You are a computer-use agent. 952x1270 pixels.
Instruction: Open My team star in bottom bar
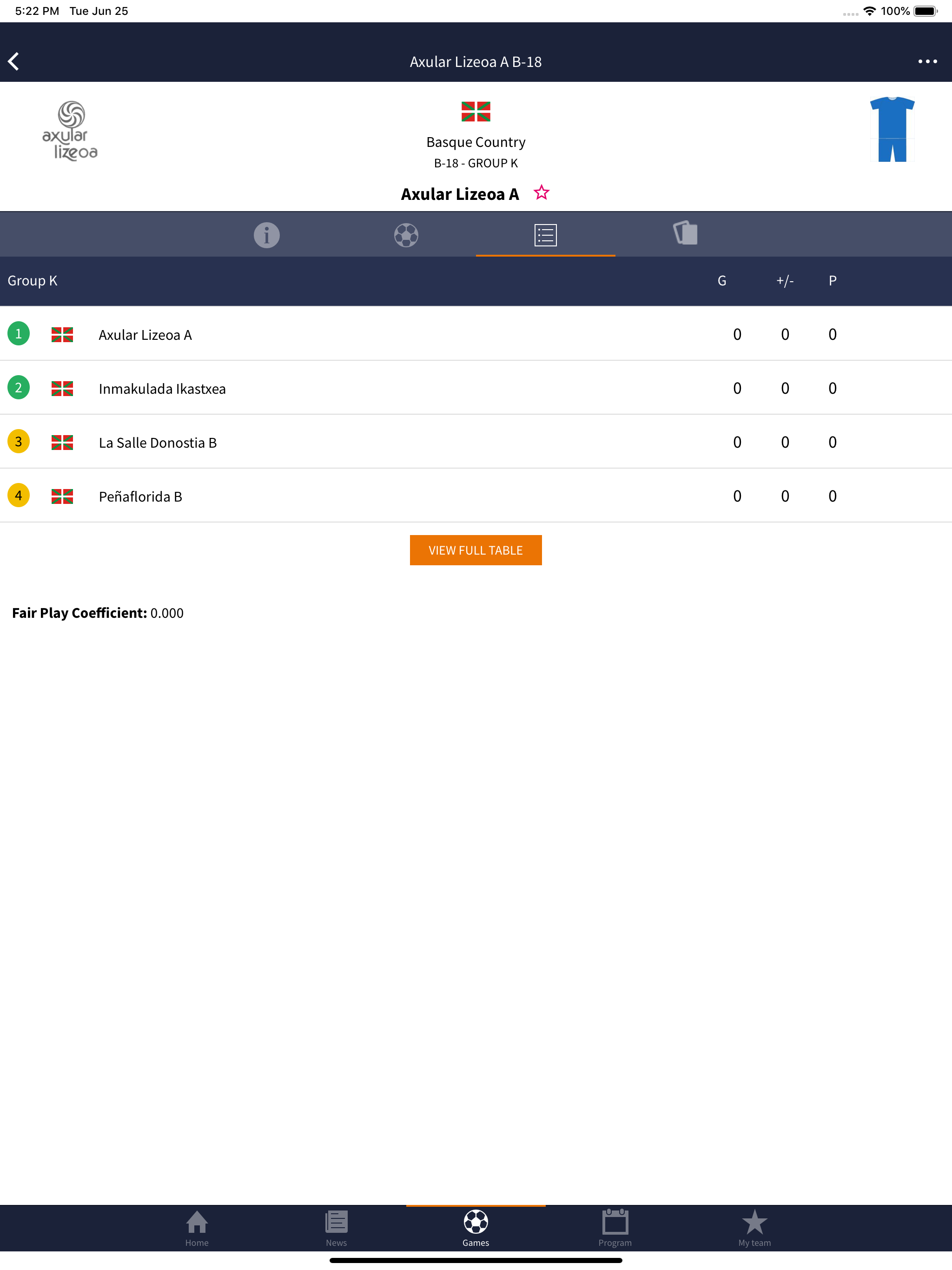(x=754, y=1228)
